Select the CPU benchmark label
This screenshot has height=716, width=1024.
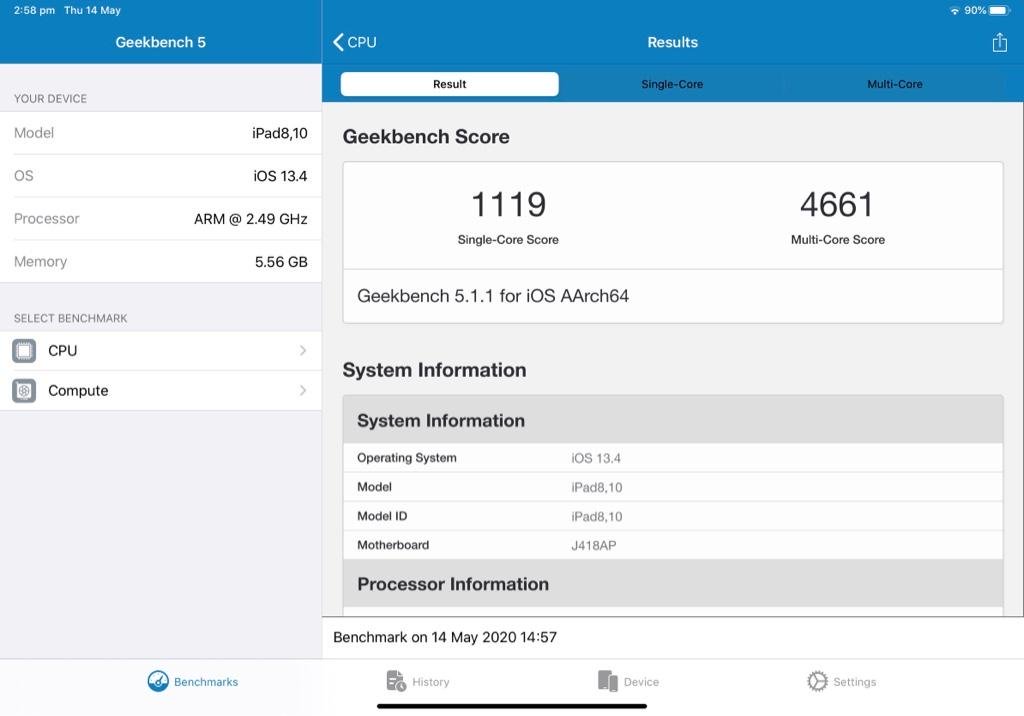[63, 351]
